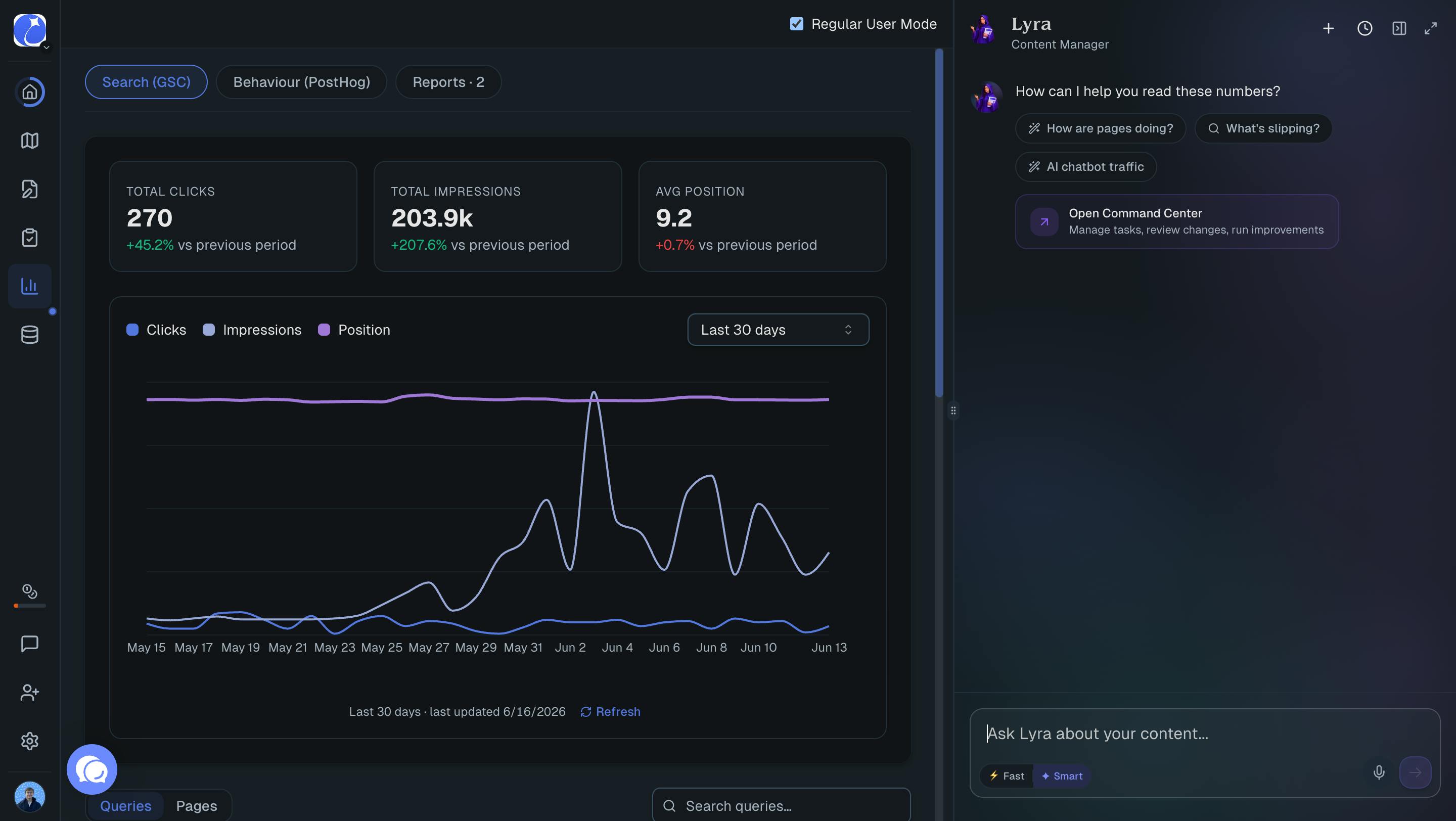Click the 'Content Manager' subtitle

coord(1059,44)
